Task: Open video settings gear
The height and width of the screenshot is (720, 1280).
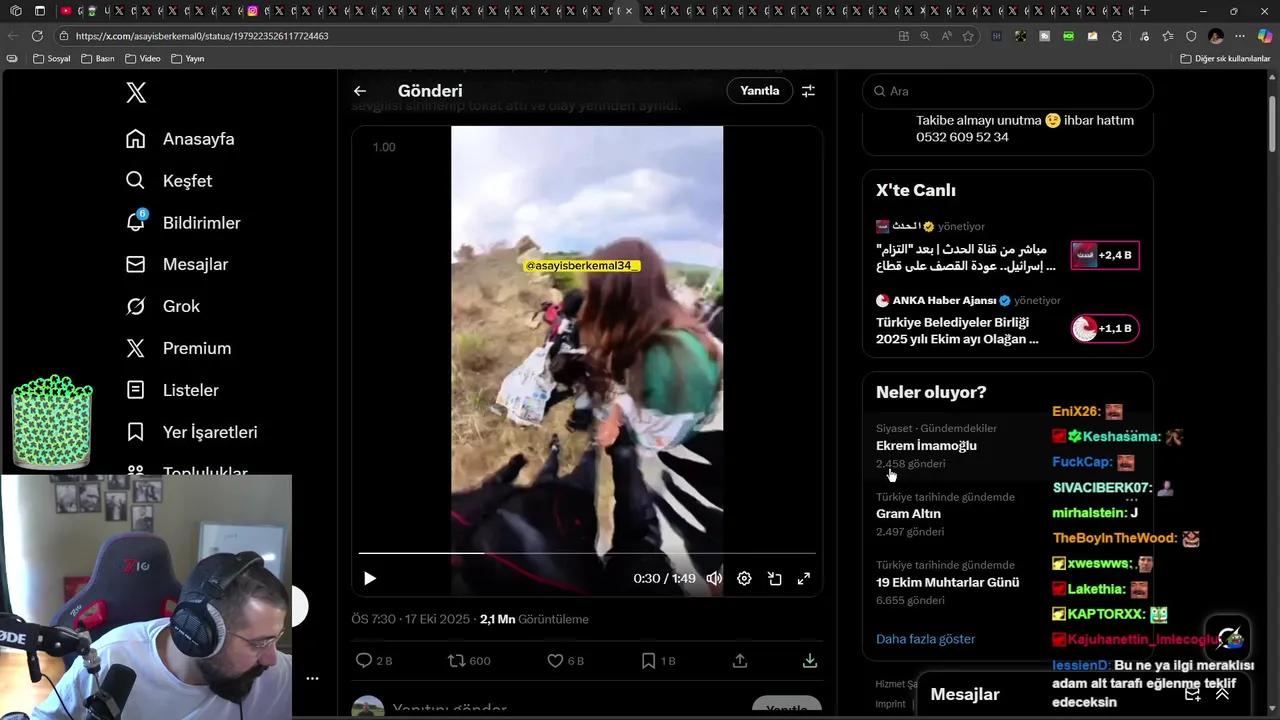Action: point(744,579)
